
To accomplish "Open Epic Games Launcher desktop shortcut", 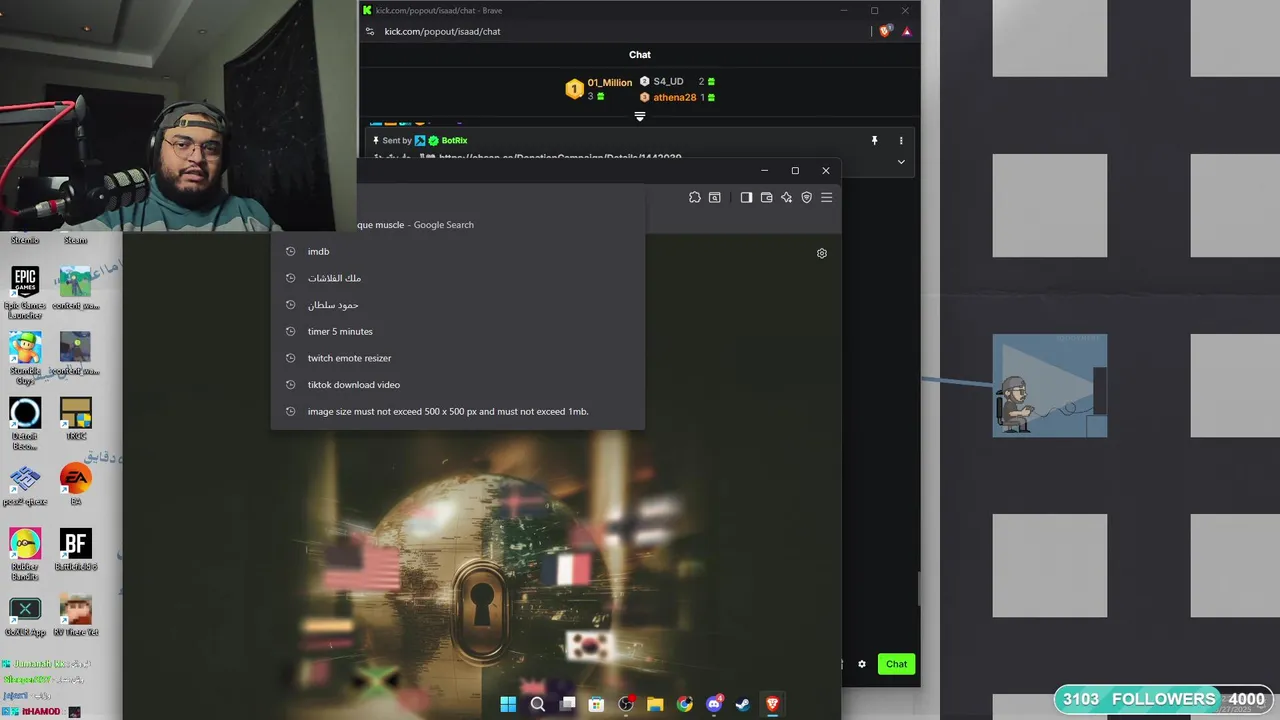I will (x=25, y=292).
